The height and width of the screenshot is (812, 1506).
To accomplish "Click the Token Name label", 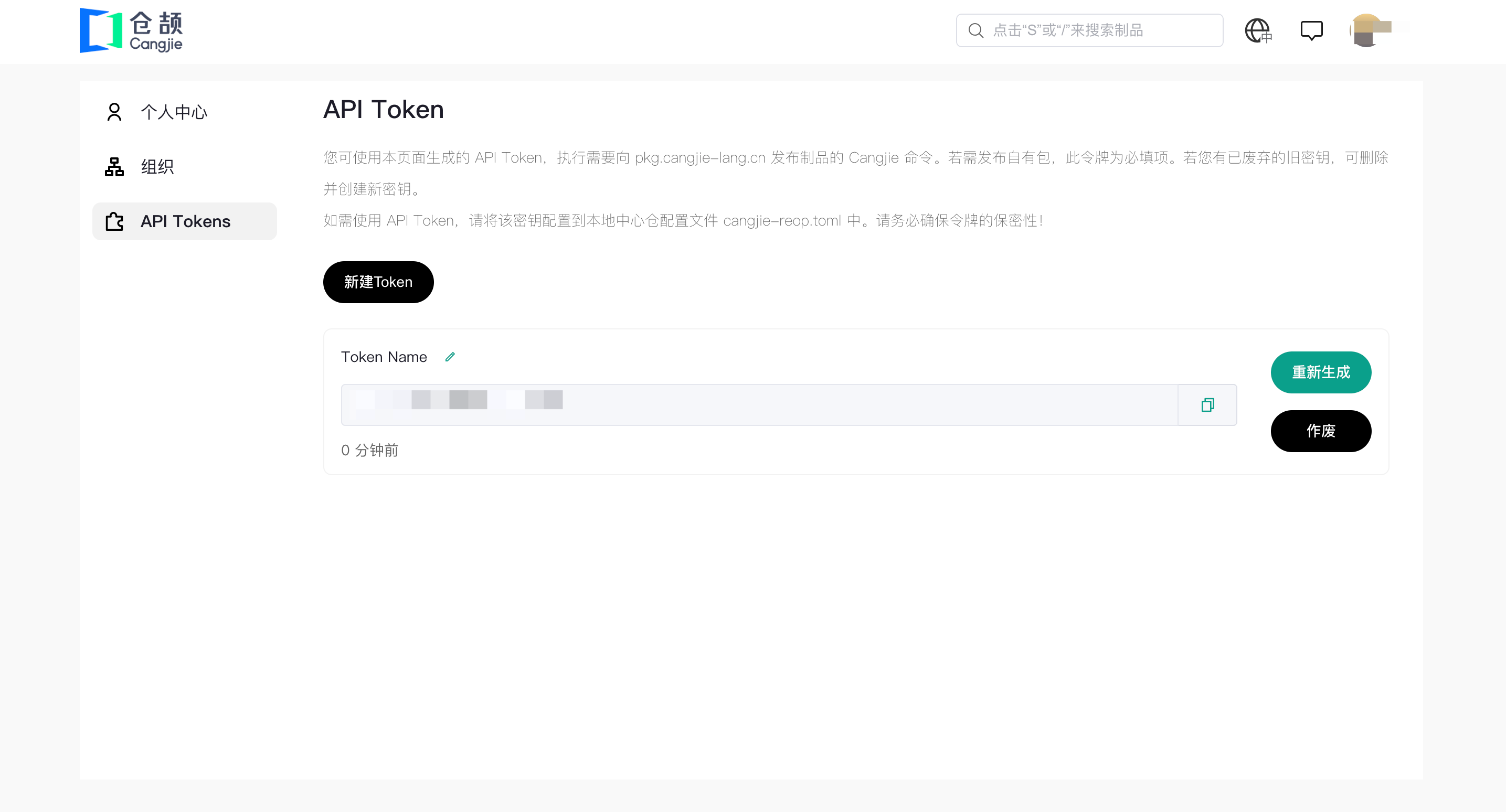I will tap(384, 357).
